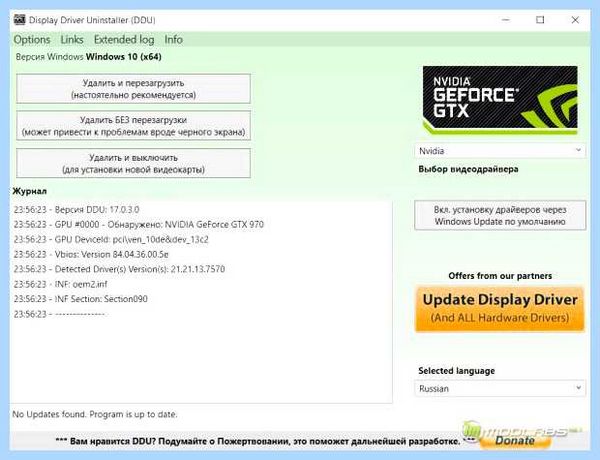
Task: Click 'Удалить и перезагрузить' button
Action: pyautogui.click(x=134, y=89)
